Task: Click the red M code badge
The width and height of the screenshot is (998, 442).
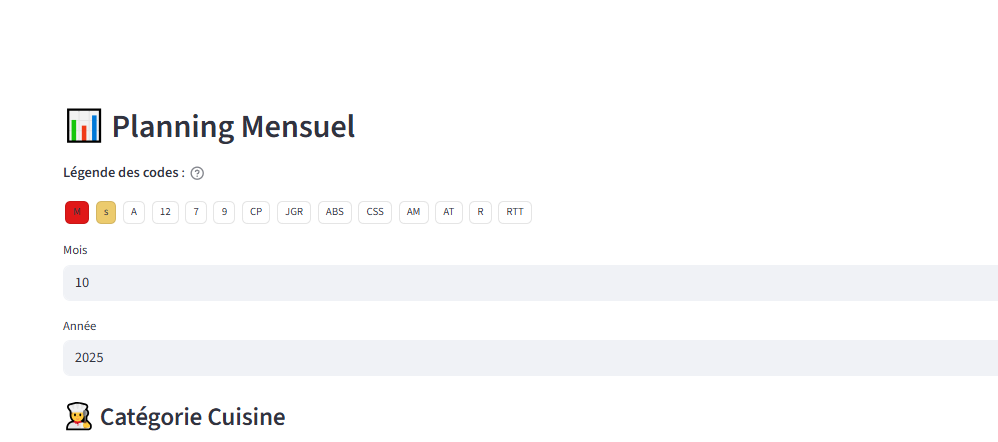Action: pos(77,212)
